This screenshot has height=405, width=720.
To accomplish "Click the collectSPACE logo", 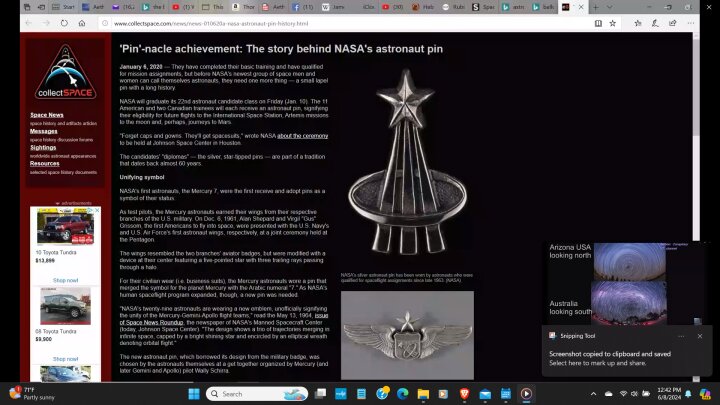I will (66, 72).
